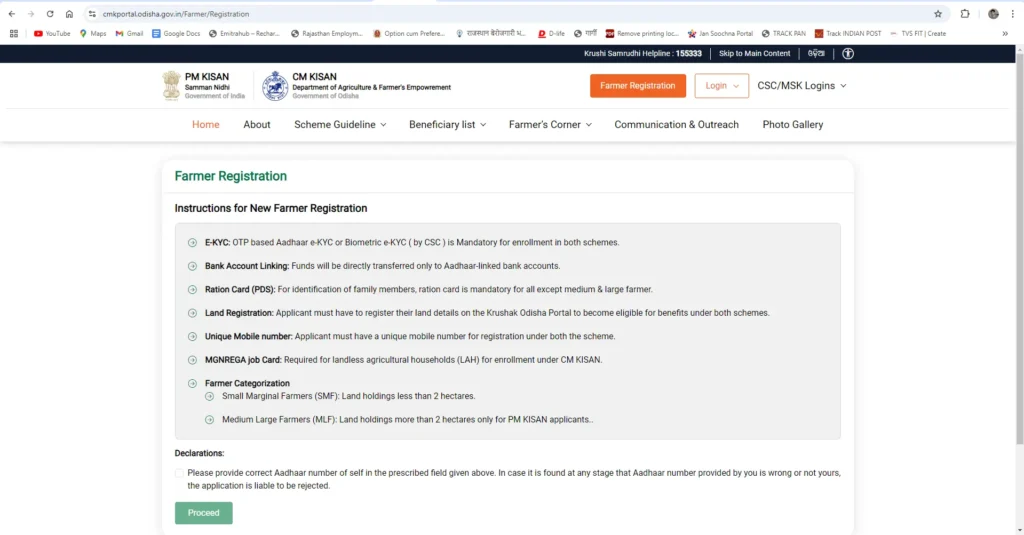Open Chrome three-dot menu

pyautogui.click(x=1012, y=14)
